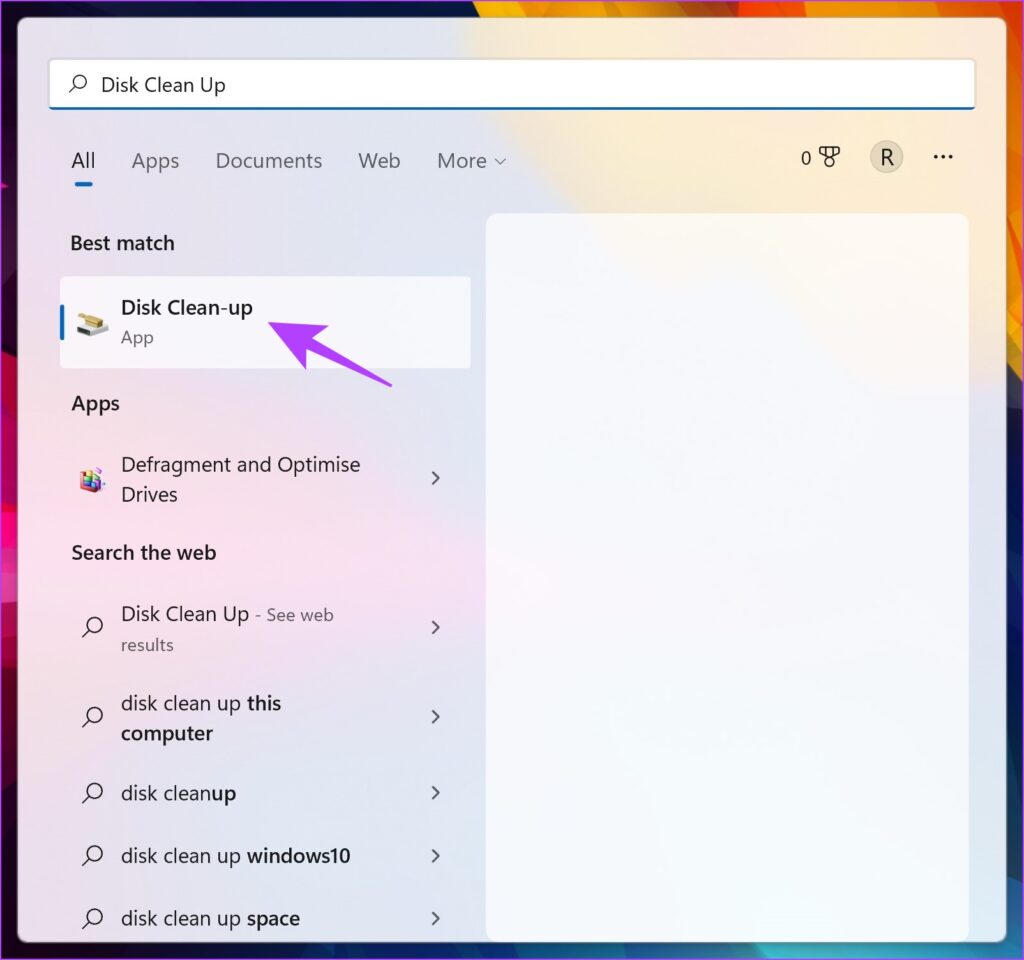The height and width of the screenshot is (960, 1024).
Task: Expand the 'disk clean up this computer' arrow
Action: (435, 717)
